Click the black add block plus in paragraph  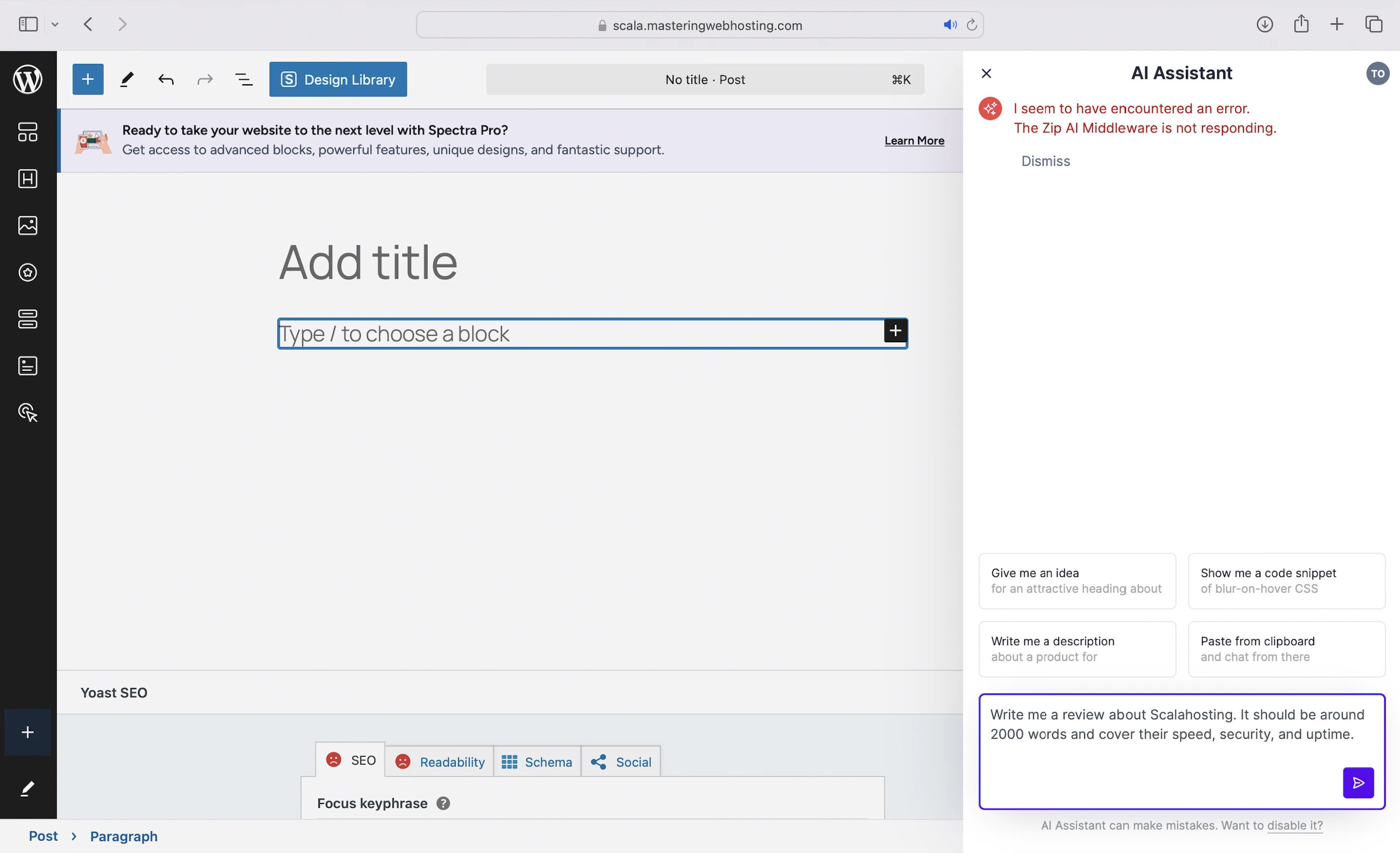coord(895,331)
